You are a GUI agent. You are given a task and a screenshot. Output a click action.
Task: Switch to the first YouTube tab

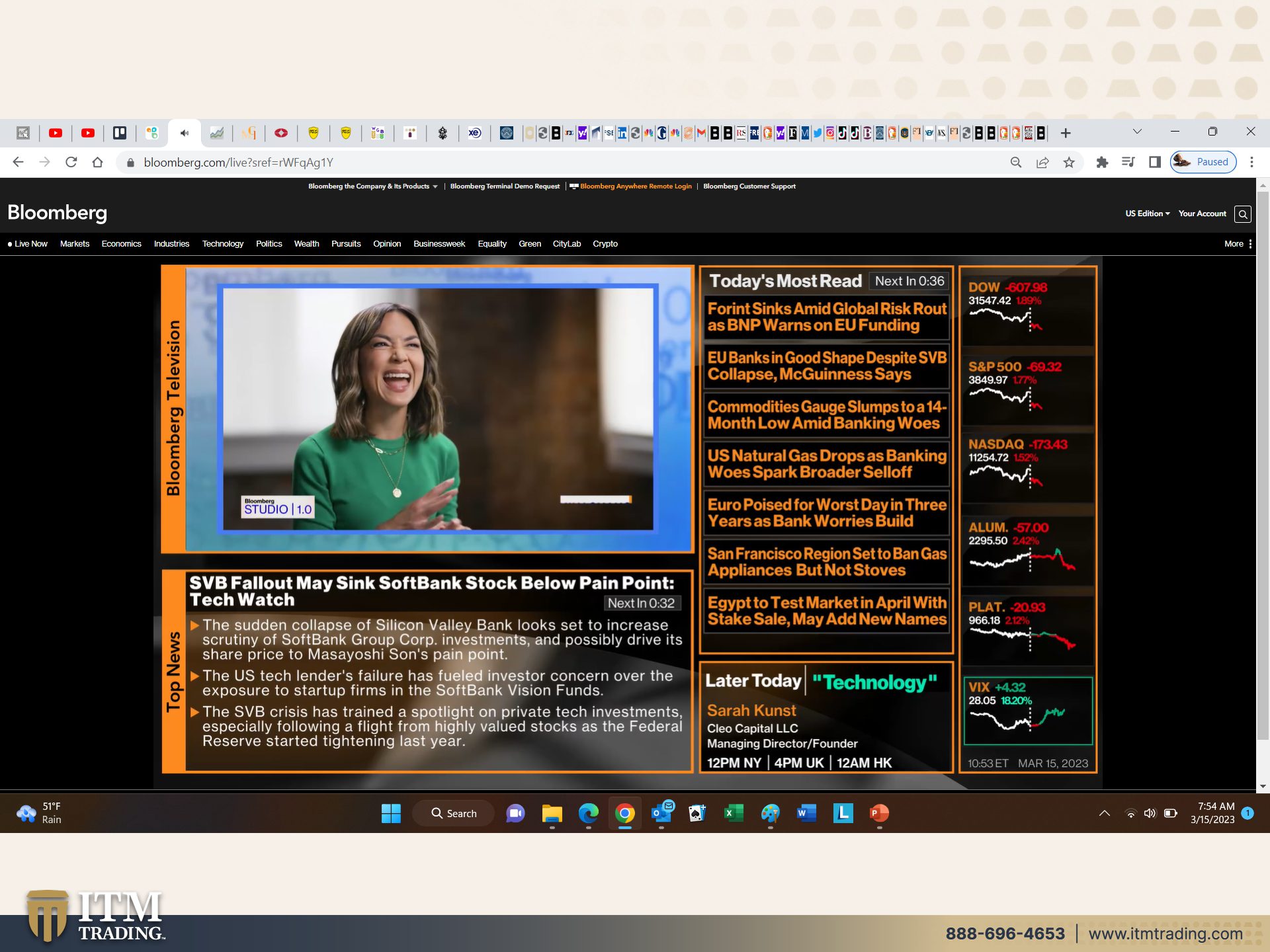pyautogui.click(x=56, y=133)
